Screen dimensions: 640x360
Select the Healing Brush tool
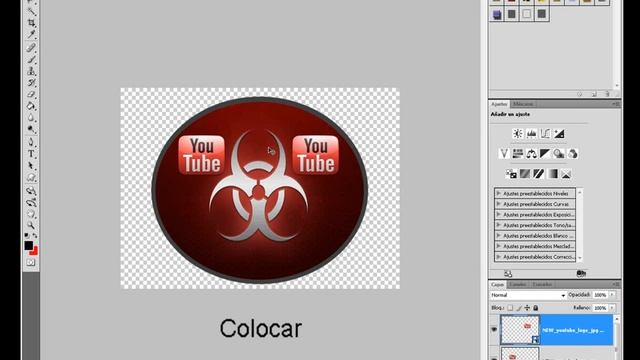(31, 48)
